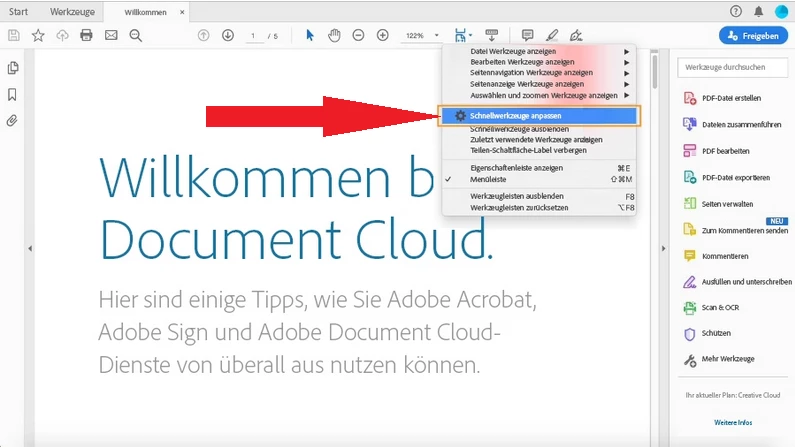
Task: Click the star bookmark icon
Action: click(38, 35)
